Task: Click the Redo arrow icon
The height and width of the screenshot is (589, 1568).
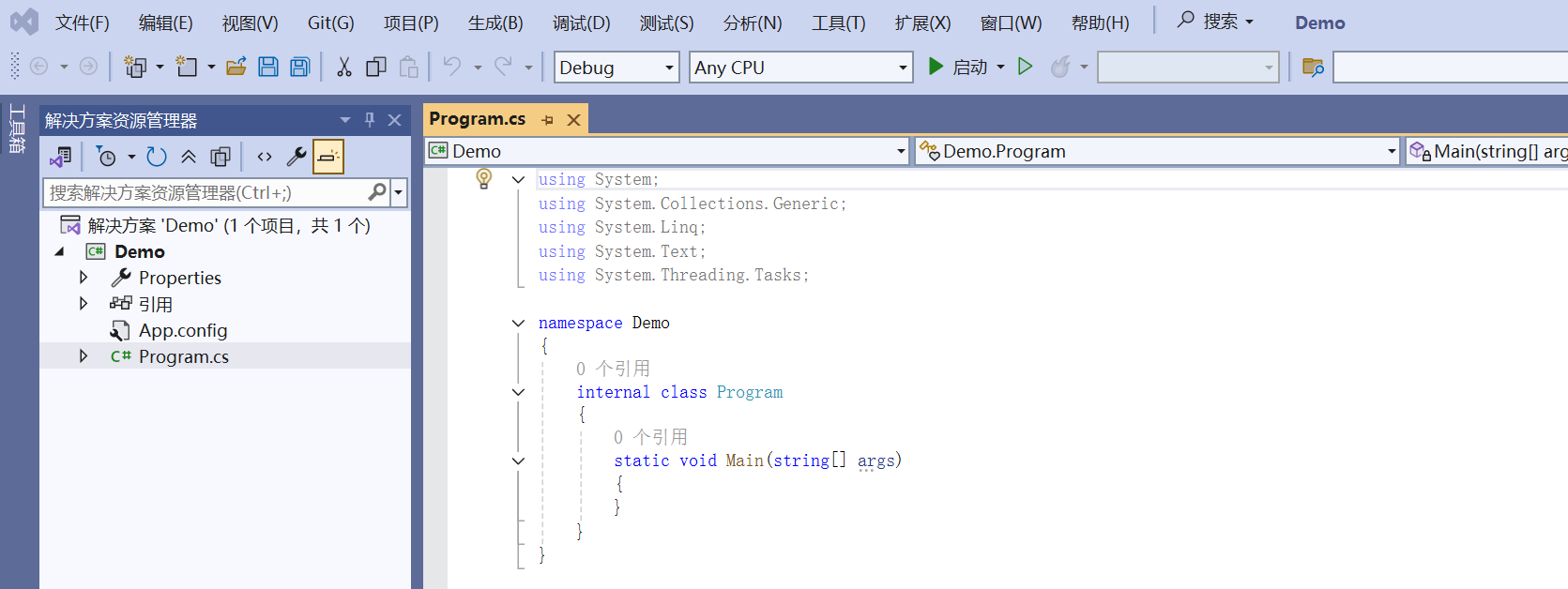Action: (504, 67)
